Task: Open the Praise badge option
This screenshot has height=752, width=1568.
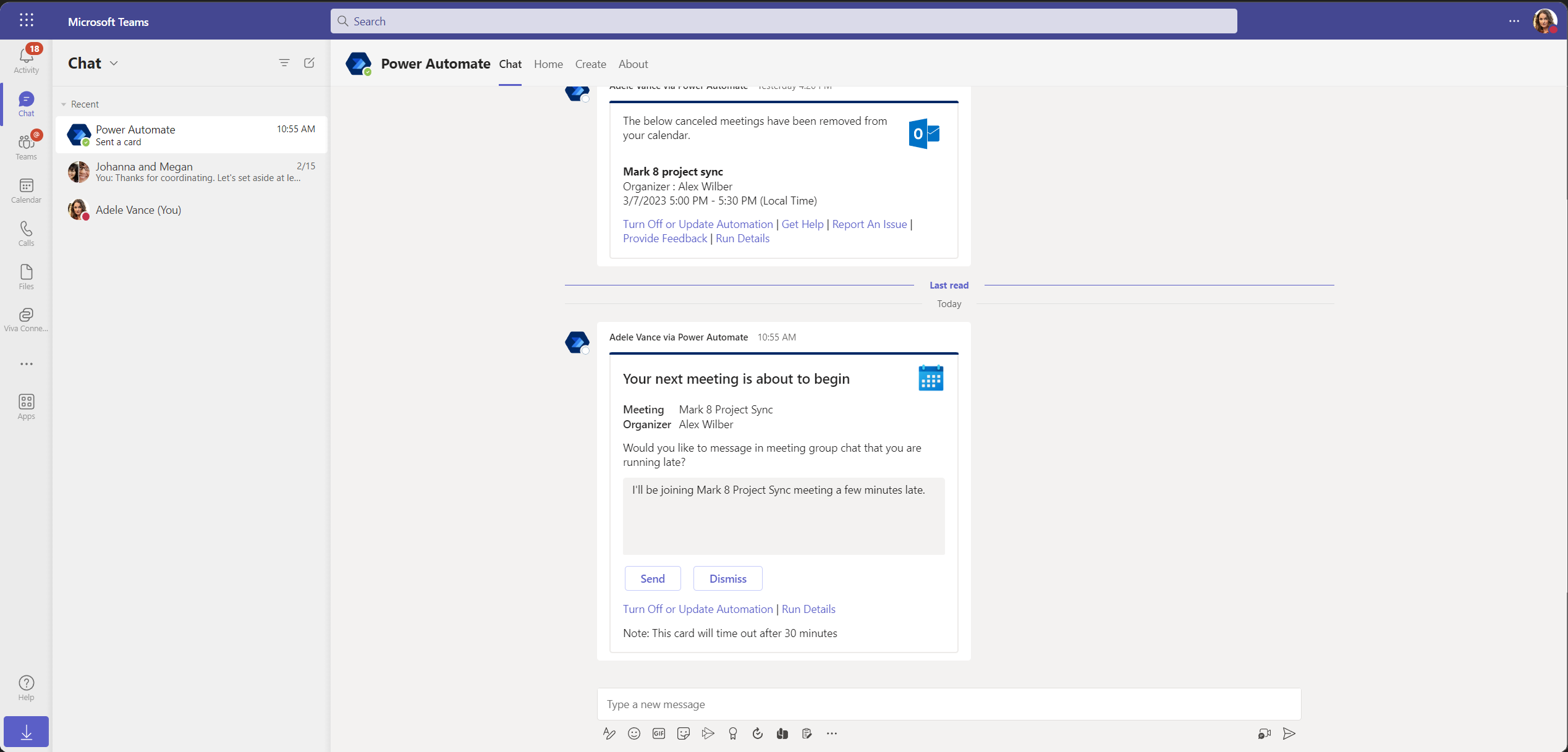Action: pos(732,733)
